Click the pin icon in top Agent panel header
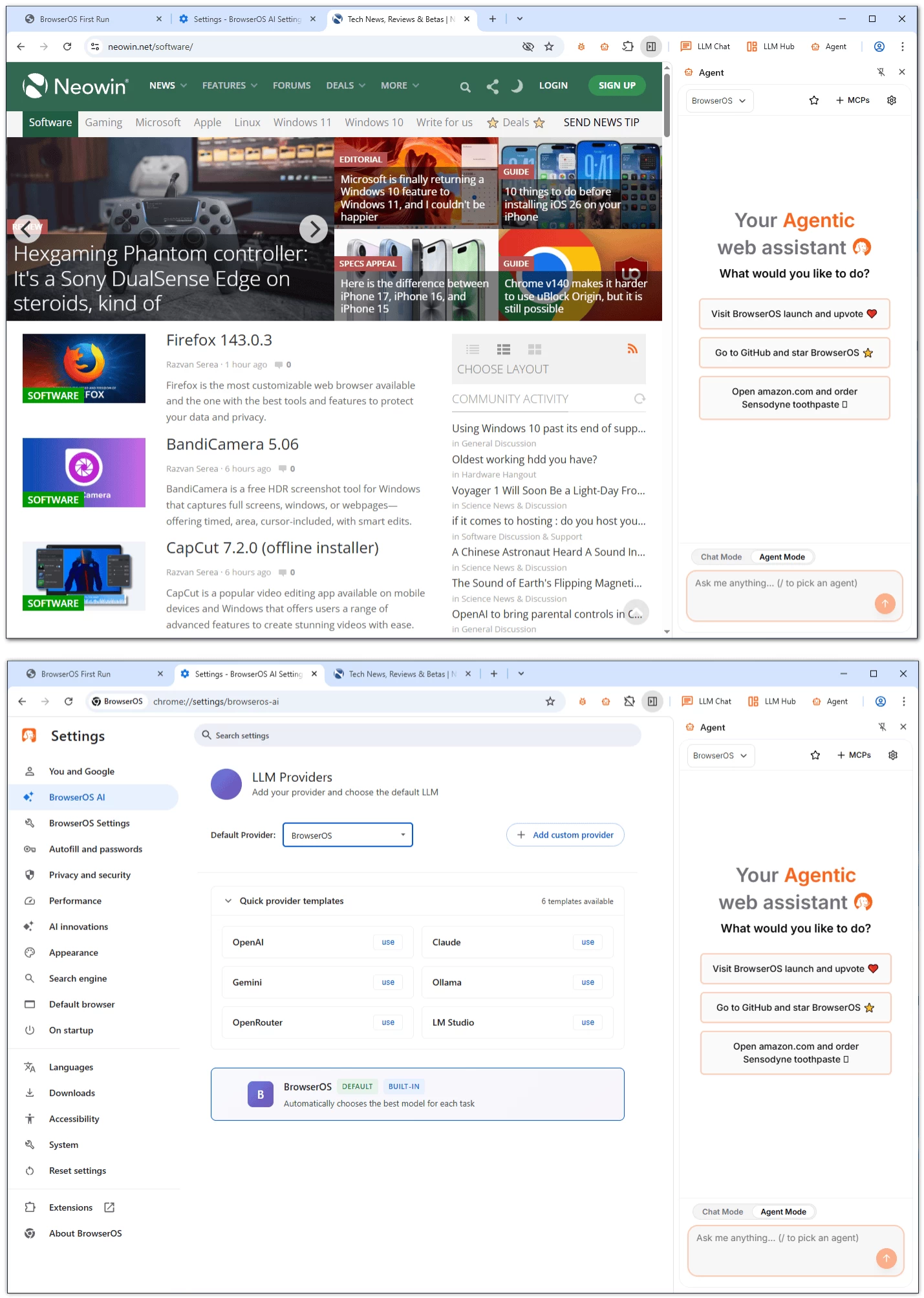Image resolution: width=924 pixels, height=1298 pixels. point(881,72)
